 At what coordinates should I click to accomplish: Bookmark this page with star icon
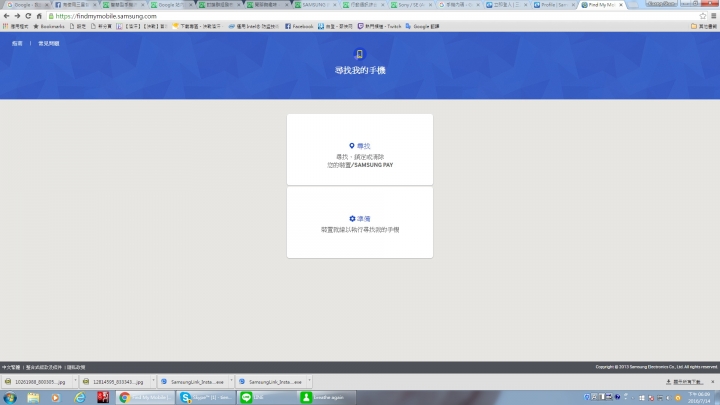pyautogui.click(x=703, y=16)
